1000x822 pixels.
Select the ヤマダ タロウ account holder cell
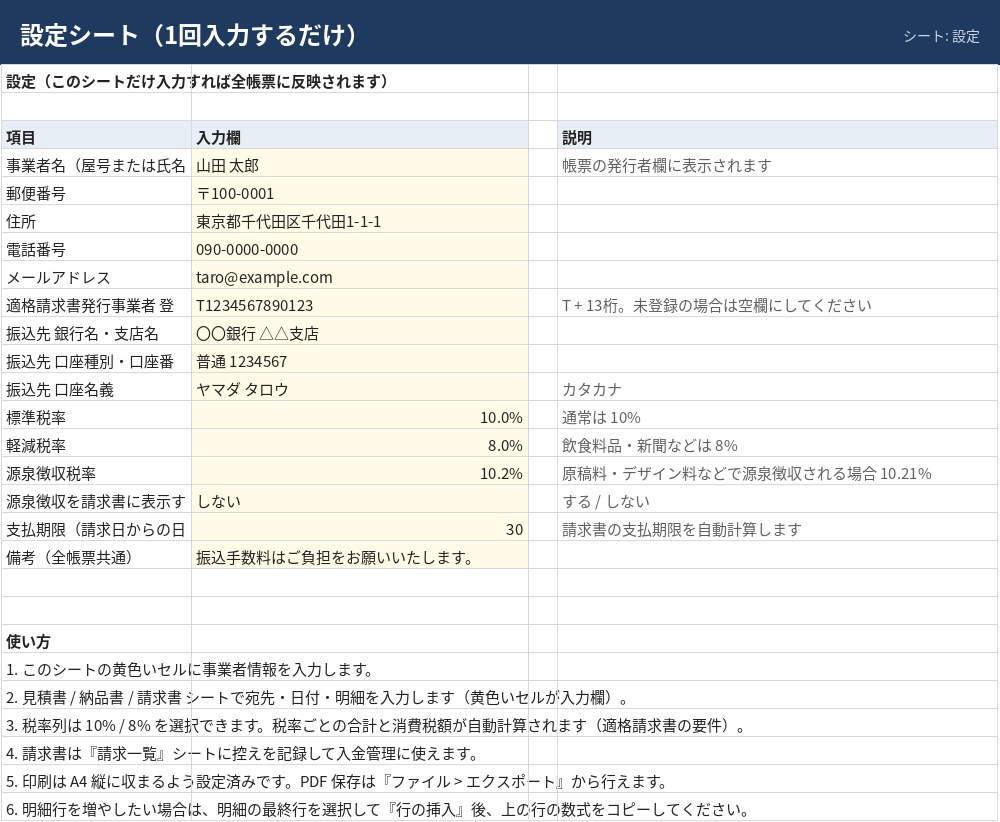click(x=360, y=388)
